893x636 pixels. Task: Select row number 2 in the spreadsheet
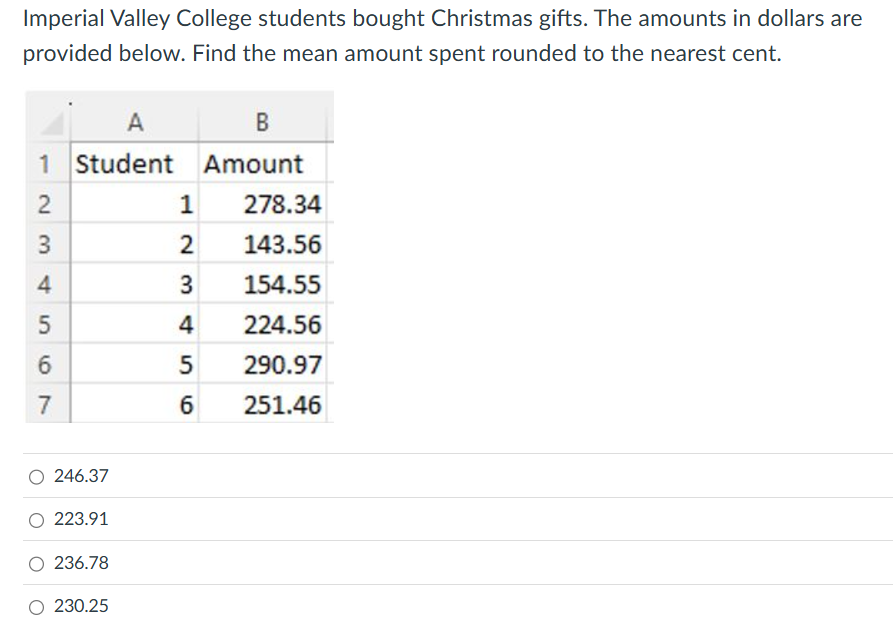click(42, 204)
